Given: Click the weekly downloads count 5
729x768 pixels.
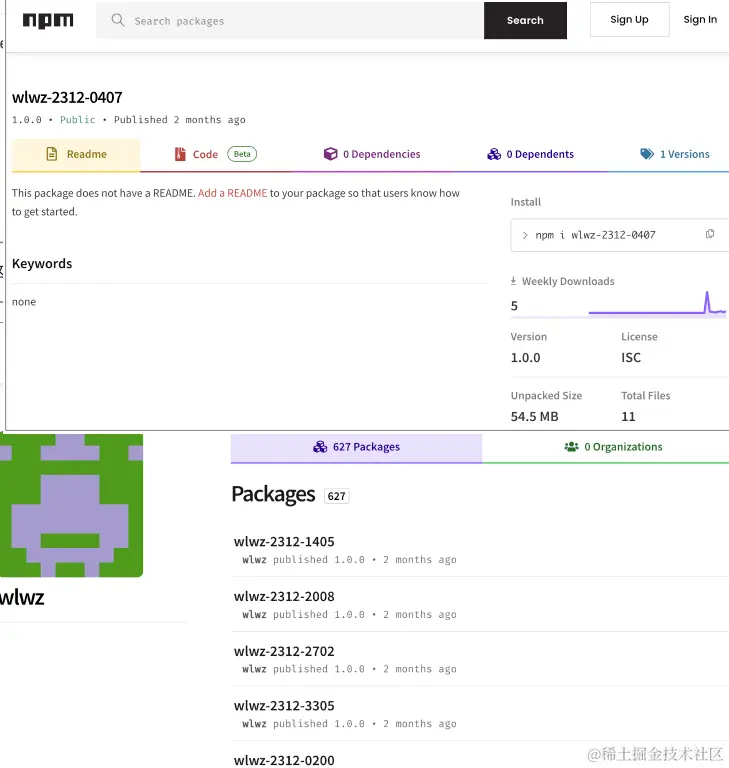Looking at the screenshot, I should (x=514, y=306).
